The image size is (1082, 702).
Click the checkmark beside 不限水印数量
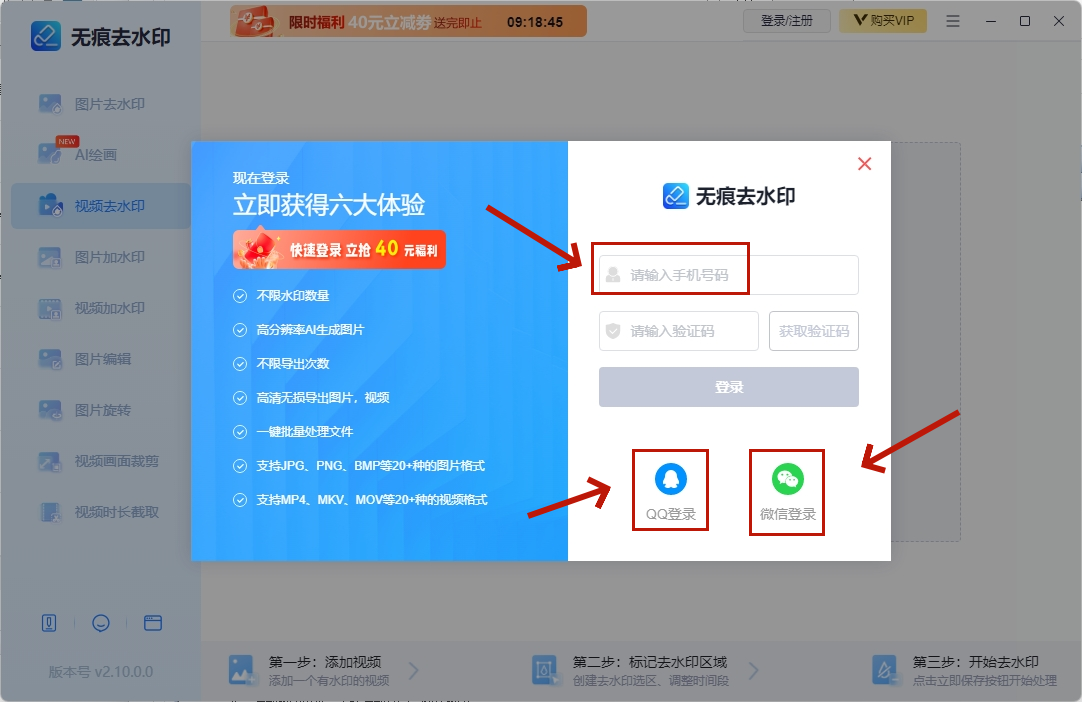(x=239, y=296)
